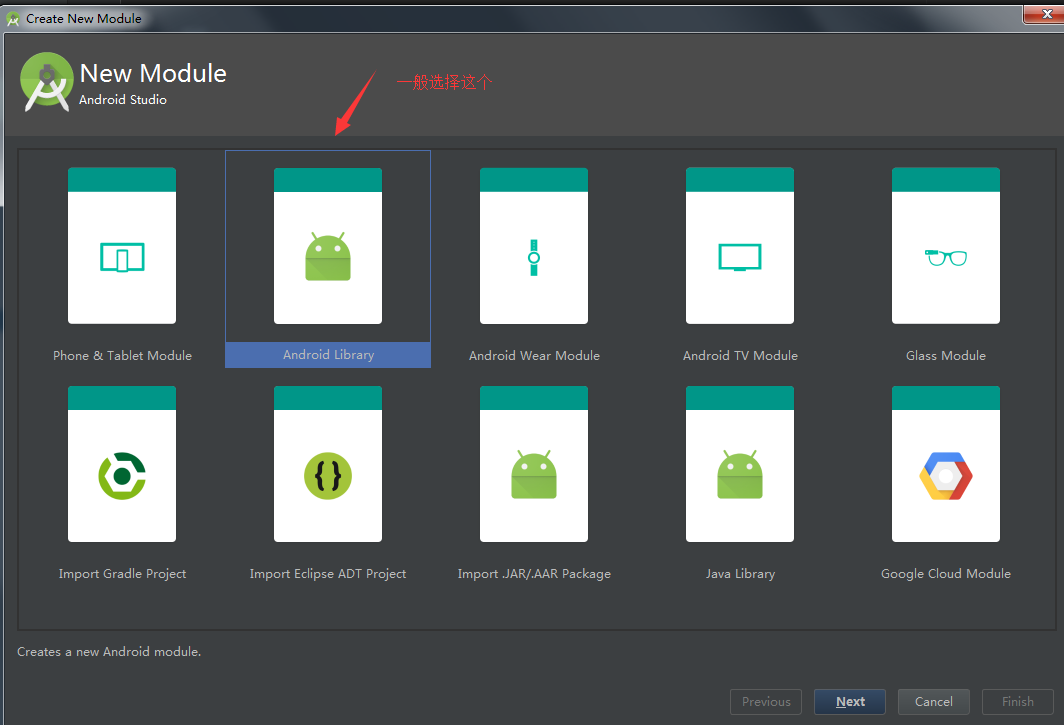The image size is (1064, 725).
Task: Close the Create New Module dialog
Action: [1045, 14]
